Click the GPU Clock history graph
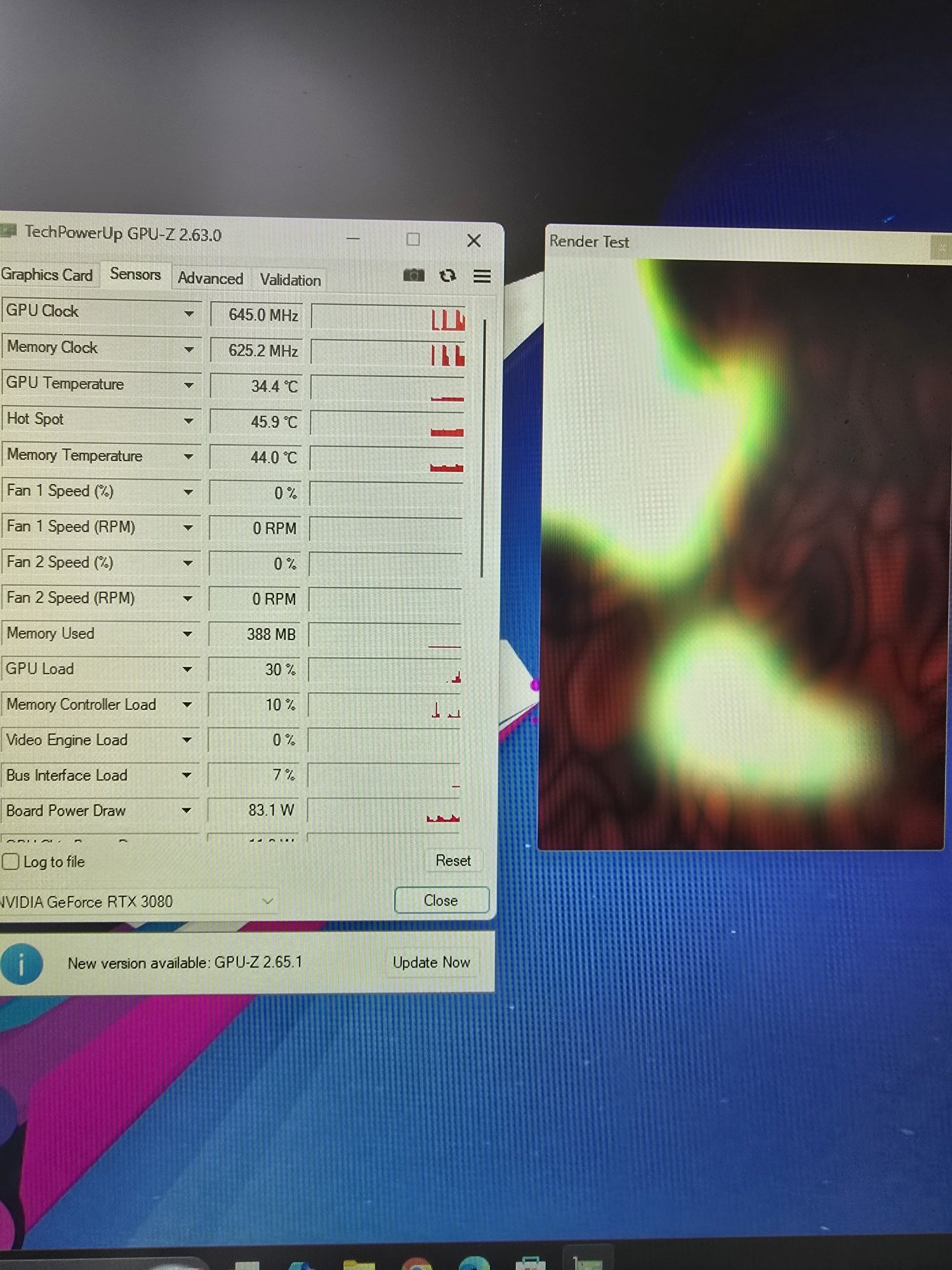 click(x=388, y=317)
